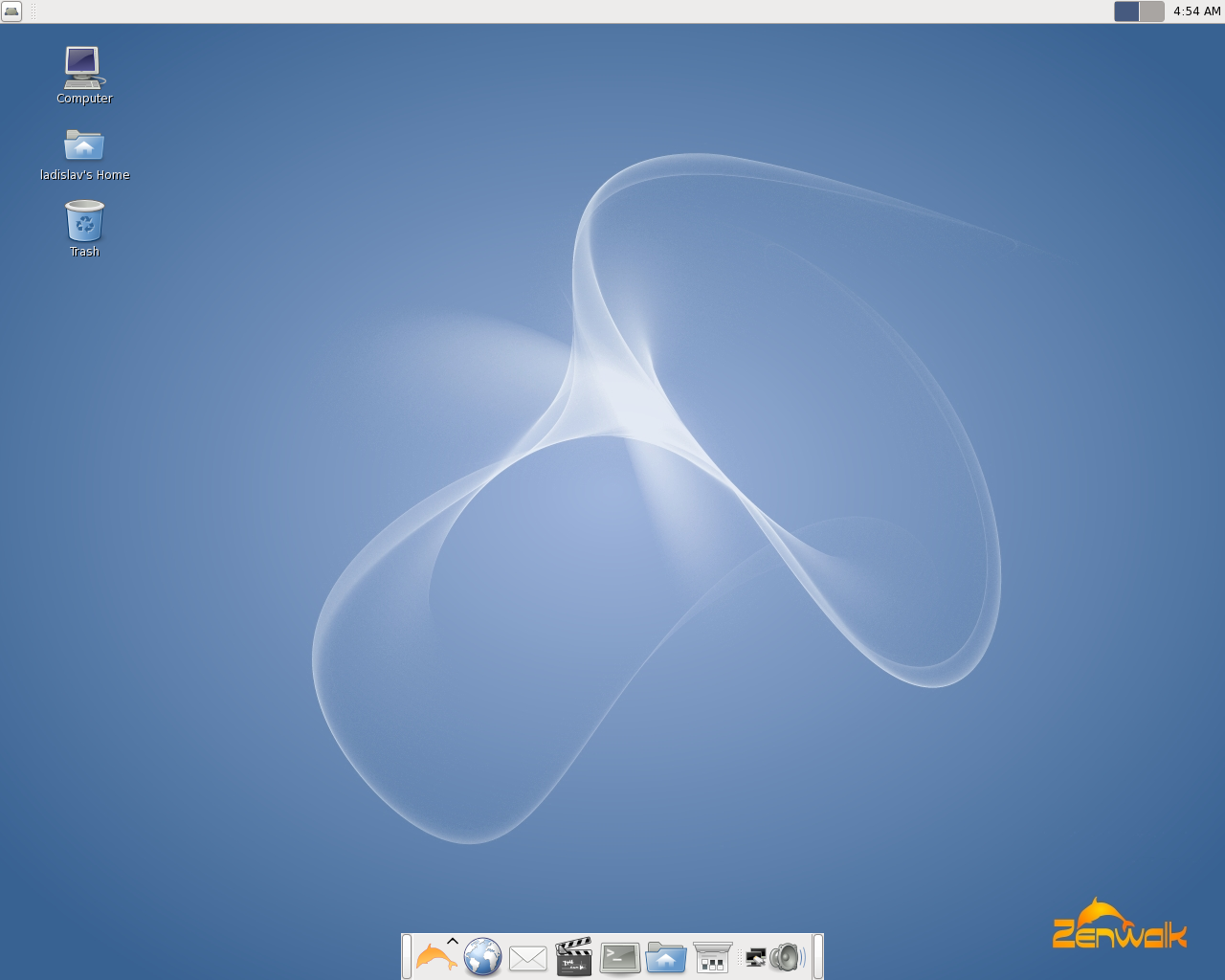Click the left handle of bottom panel
The width and height of the screenshot is (1225, 980).
tap(407, 957)
